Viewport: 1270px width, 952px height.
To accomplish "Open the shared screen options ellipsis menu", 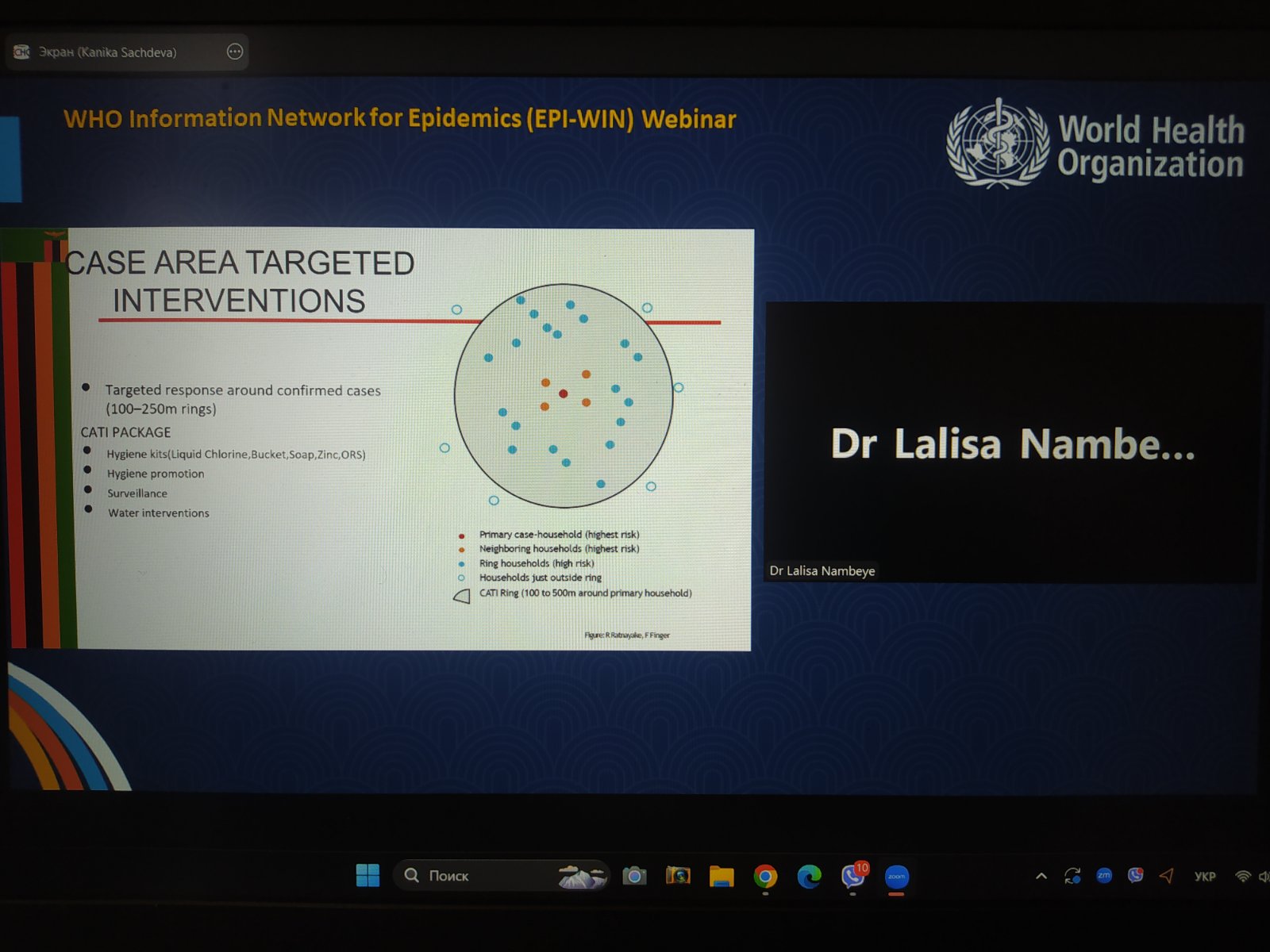I will [235, 52].
